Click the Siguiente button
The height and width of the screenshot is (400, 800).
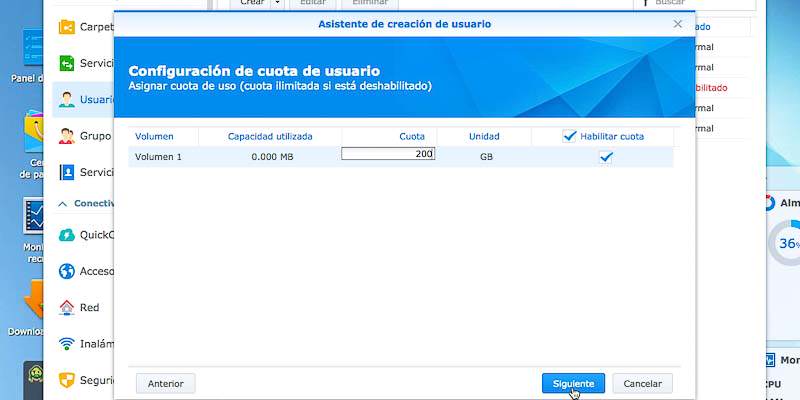coord(573,384)
